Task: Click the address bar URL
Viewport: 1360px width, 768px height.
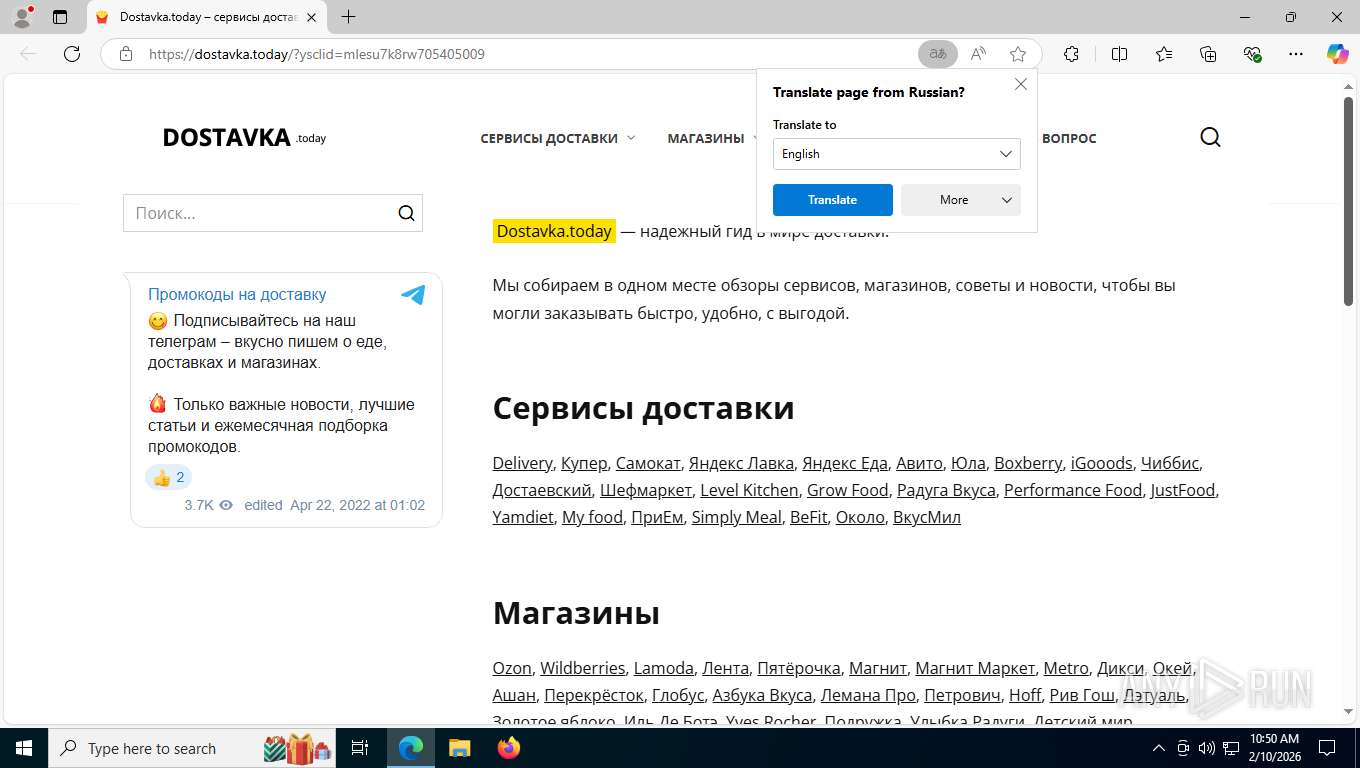Action: [317, 54]
